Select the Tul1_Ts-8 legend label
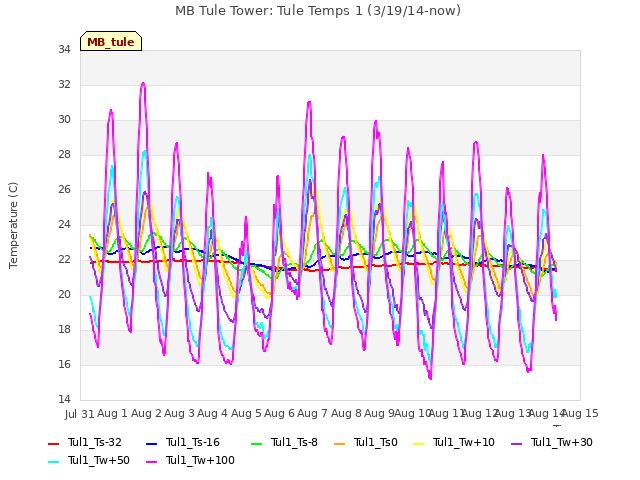Screen dimensions: 640x480 (294, 442)
